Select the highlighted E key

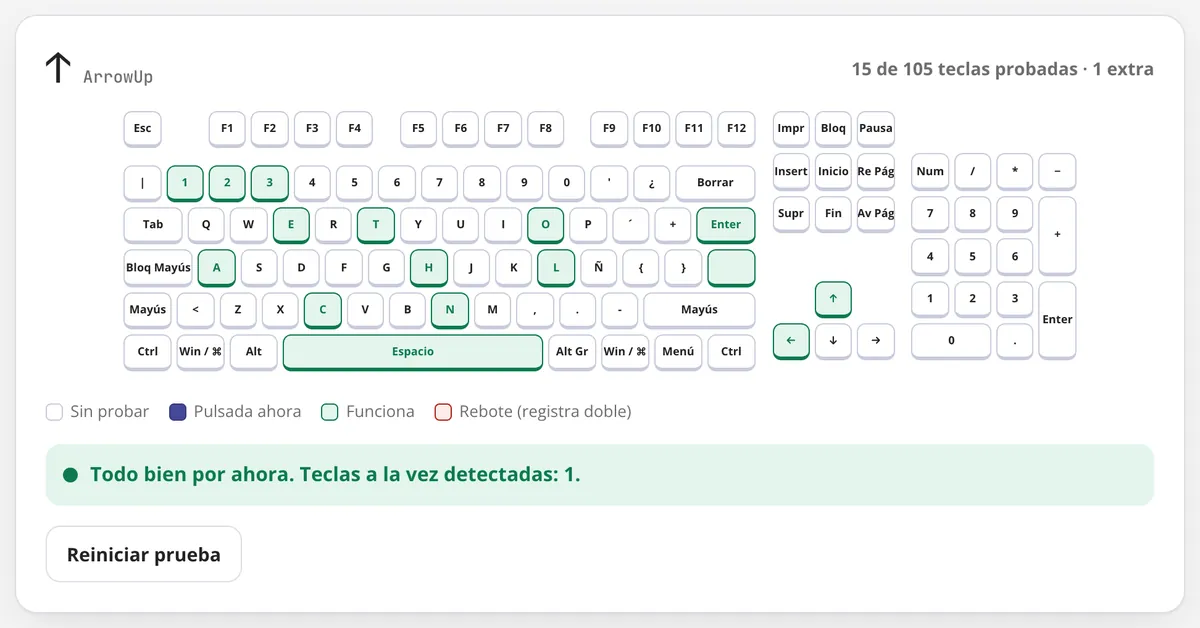point(291,225)
